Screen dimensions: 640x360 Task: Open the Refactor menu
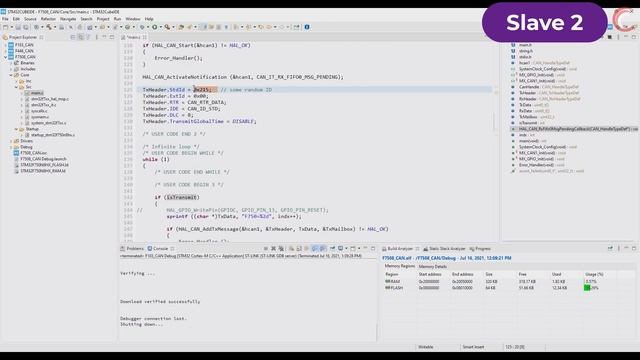point(48,19)
